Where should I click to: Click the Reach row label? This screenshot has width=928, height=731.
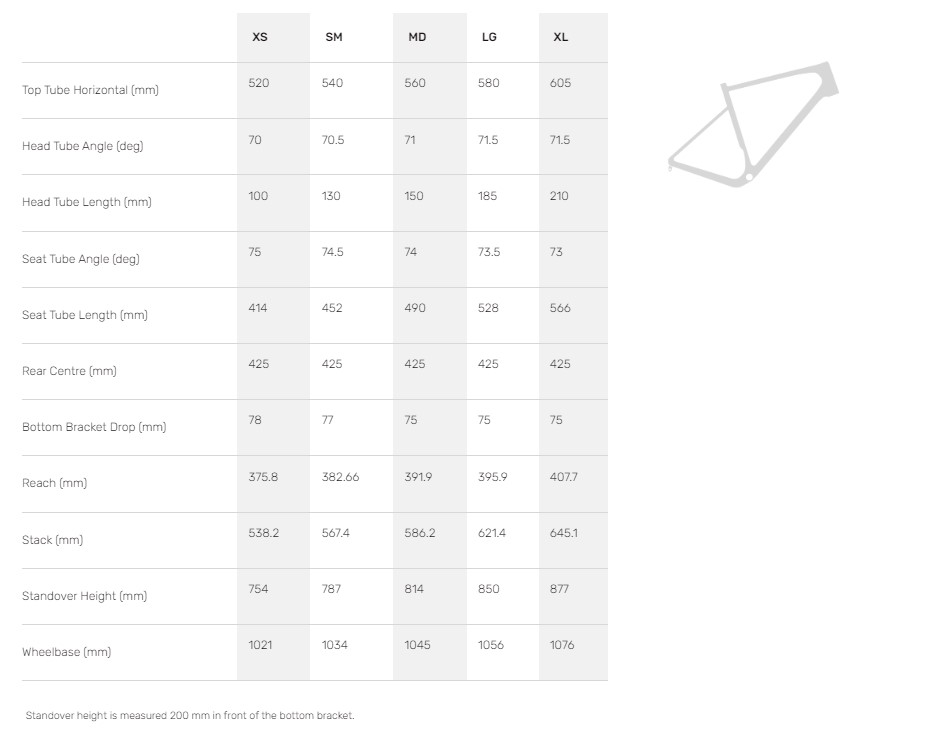[54, 483]
